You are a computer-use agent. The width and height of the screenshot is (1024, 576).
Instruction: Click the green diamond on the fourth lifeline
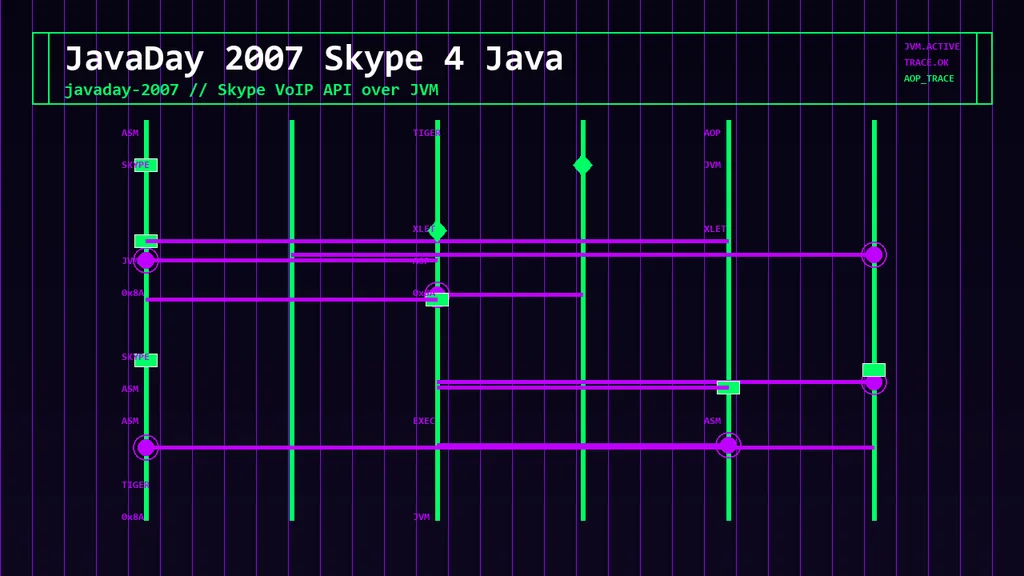point(583,165)
